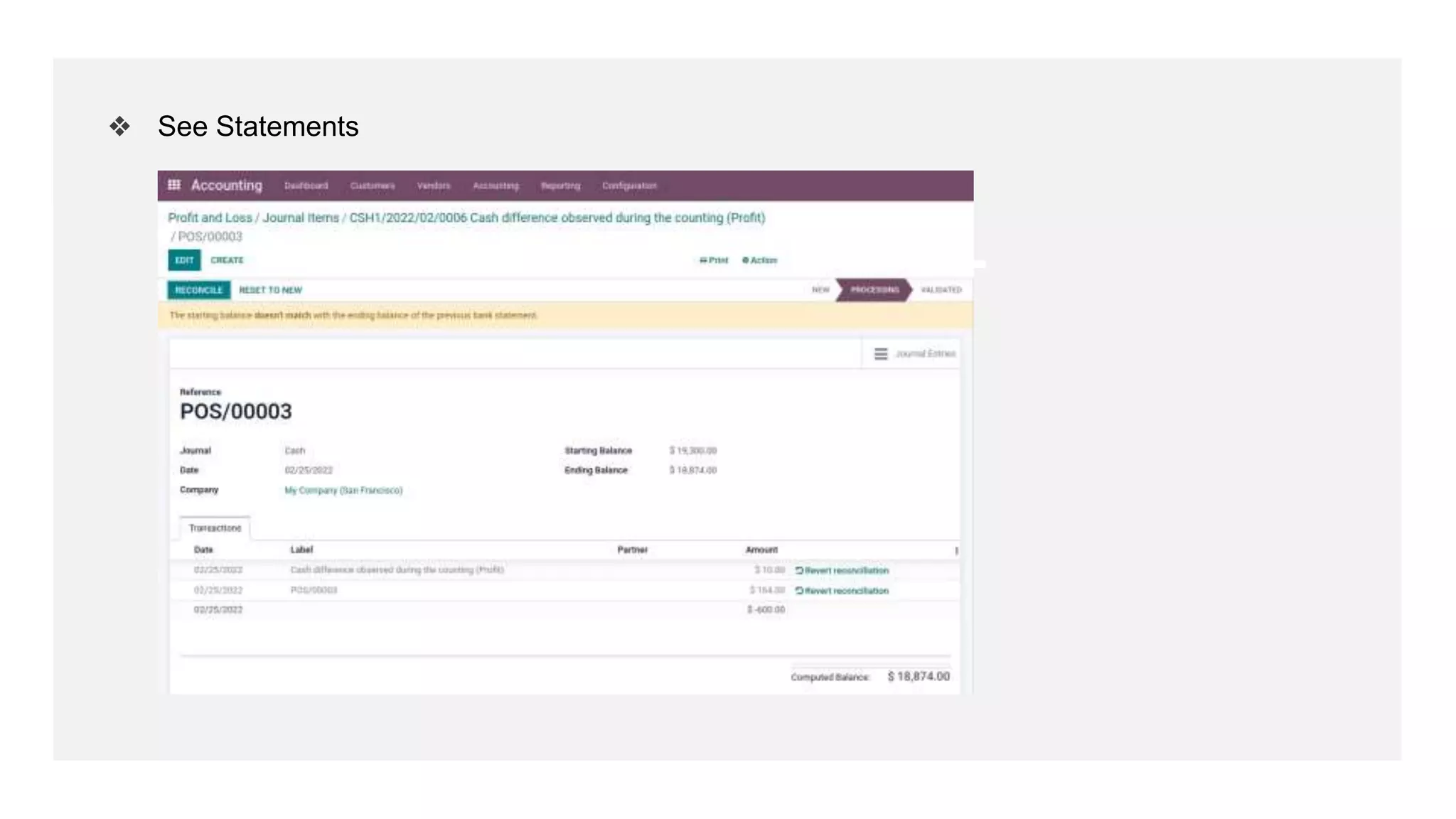The height and width of the screenshot is (819, 1456).
Task: Open Journal Items breadcrumb link
Action: tap(301, 218)
